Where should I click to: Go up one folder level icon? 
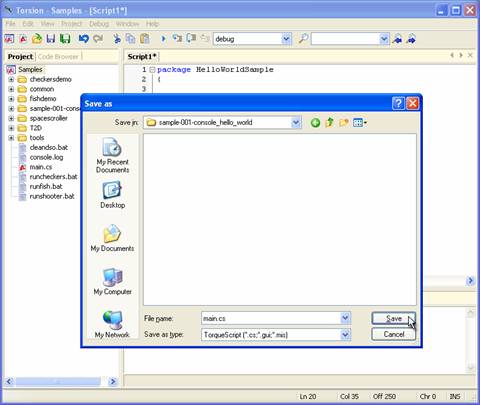pyautogui.click(x=329, y=123)
